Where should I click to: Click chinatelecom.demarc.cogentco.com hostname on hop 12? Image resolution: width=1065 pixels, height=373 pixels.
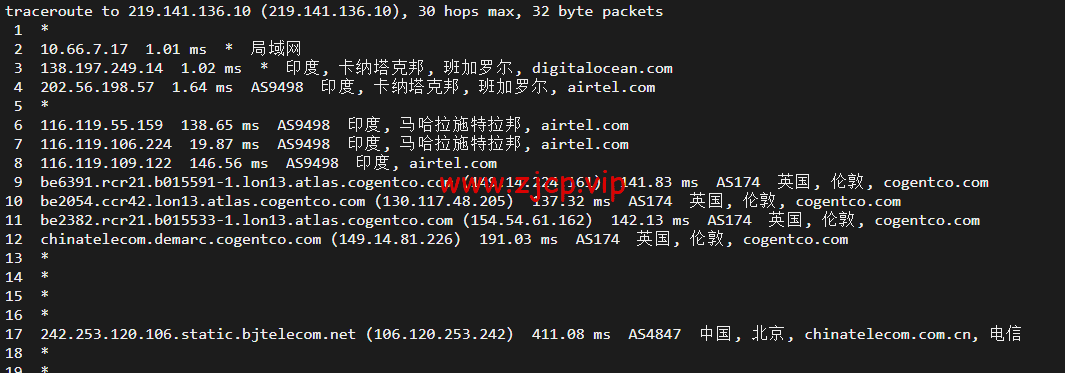[181, 240]
